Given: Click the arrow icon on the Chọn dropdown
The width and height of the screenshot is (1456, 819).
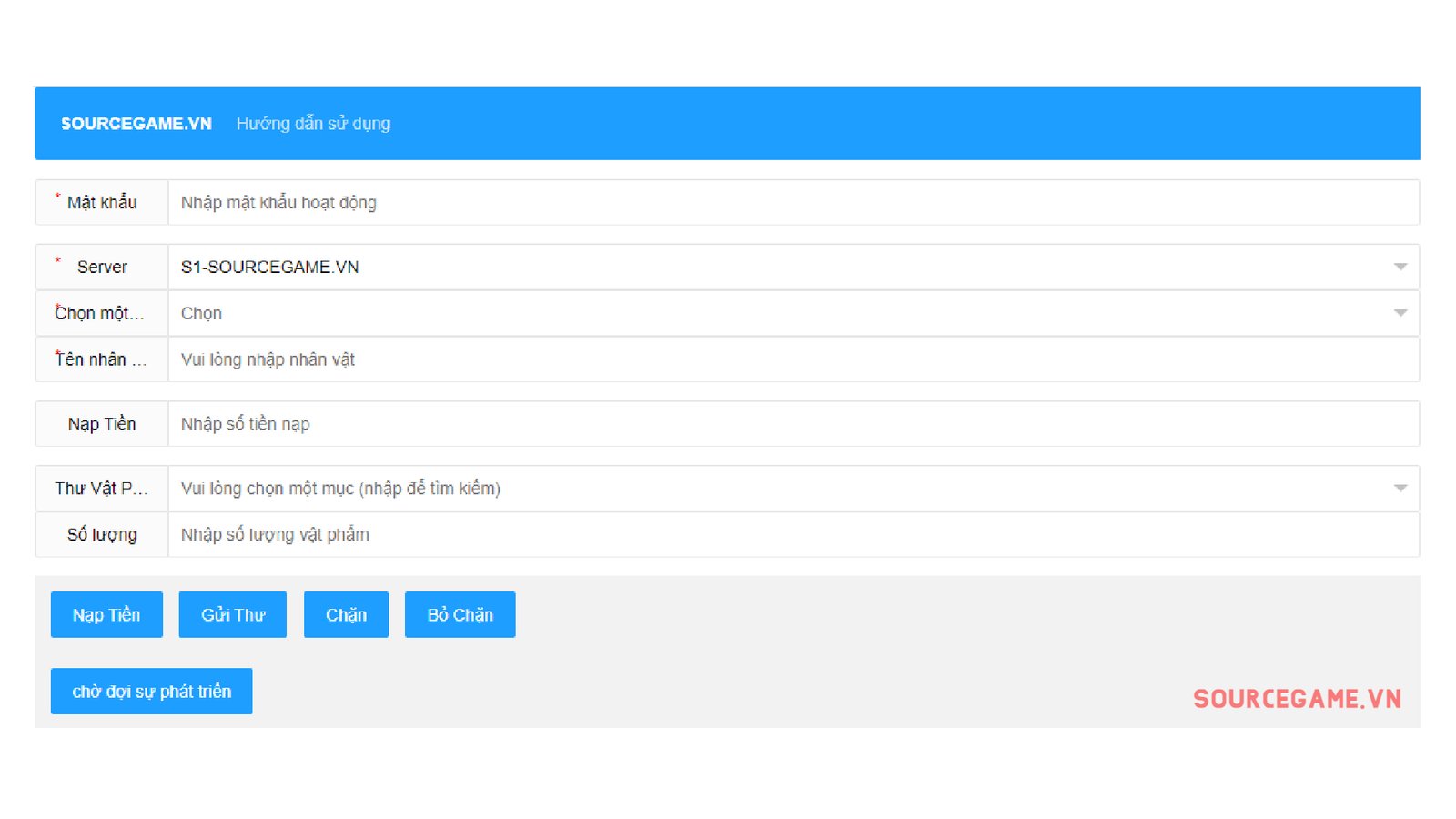Looking at the screenshot, I should 1400,313.
